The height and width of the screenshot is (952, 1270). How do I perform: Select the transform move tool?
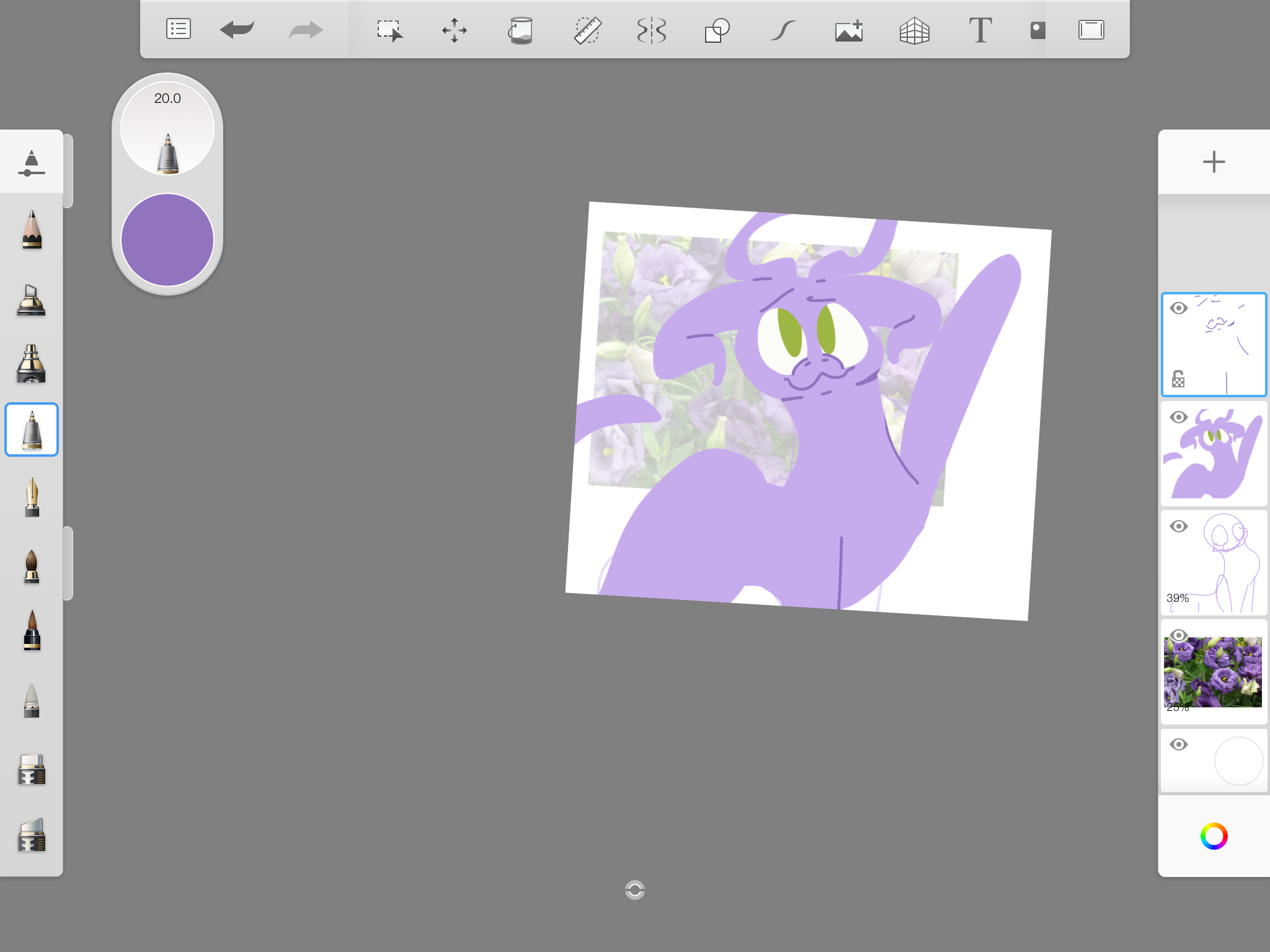point(455,30)
